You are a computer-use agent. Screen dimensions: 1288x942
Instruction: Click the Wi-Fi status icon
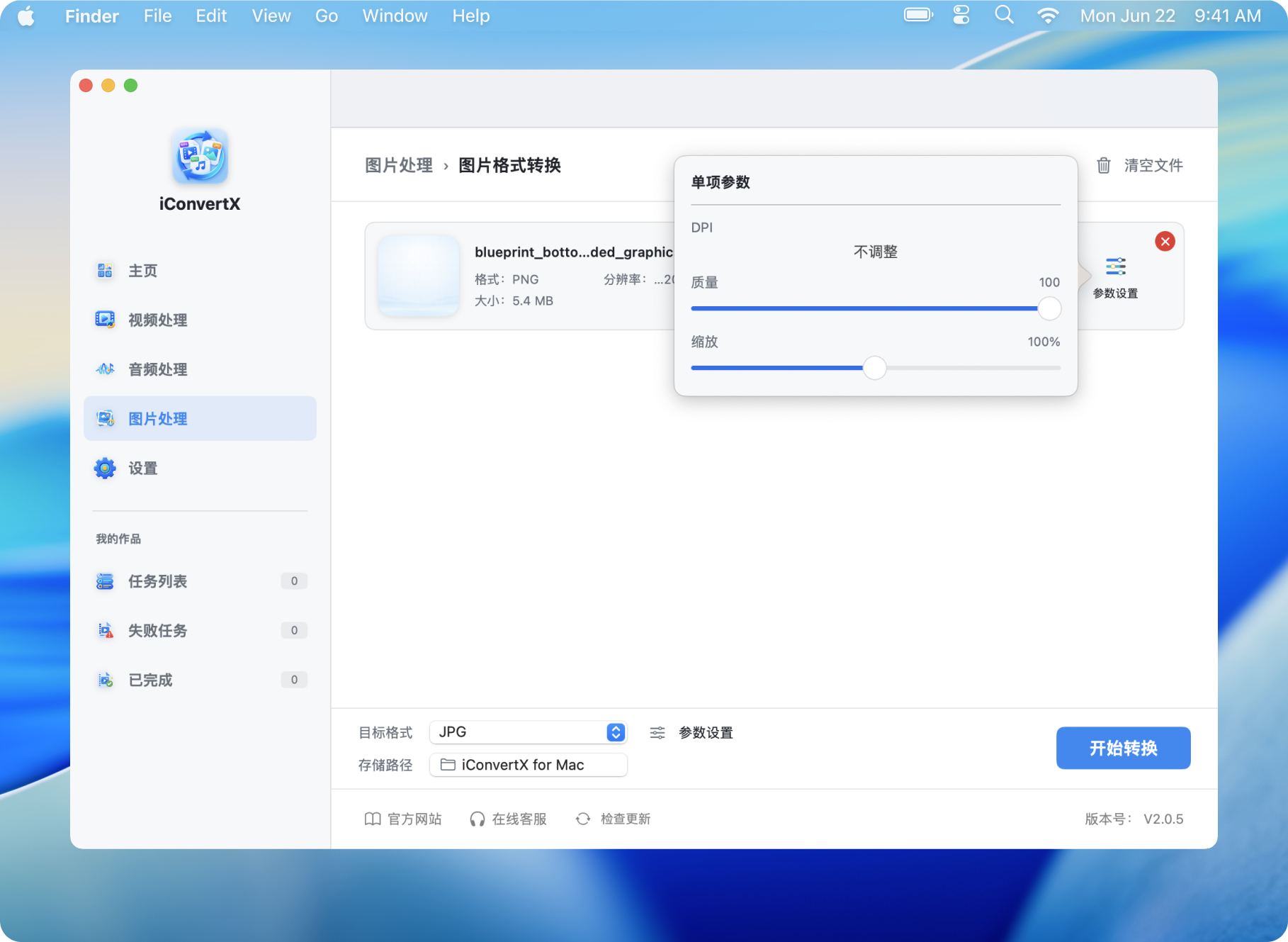[1048, 16]
